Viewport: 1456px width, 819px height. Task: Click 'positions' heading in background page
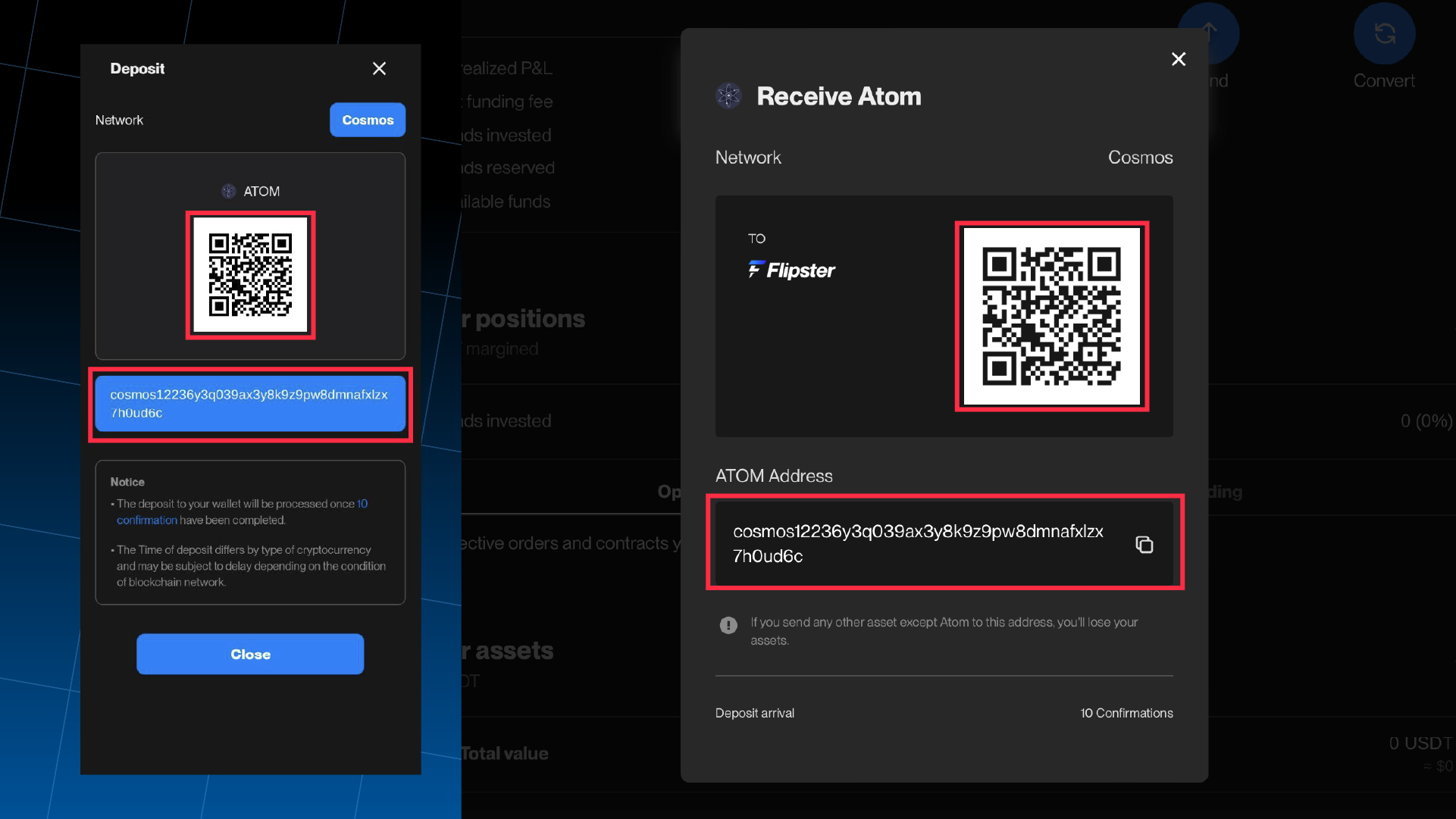coord(530,318)
